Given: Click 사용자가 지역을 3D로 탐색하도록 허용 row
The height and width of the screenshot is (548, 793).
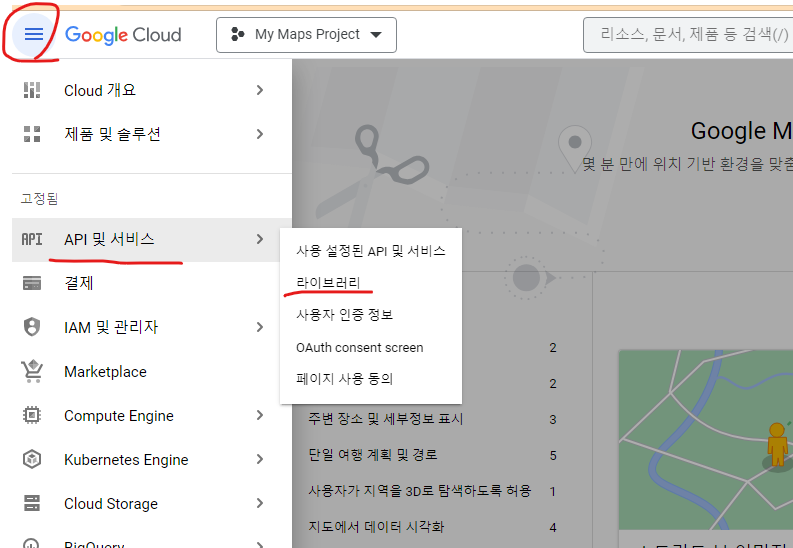Looking at the screenshot, I should (433, 491).
